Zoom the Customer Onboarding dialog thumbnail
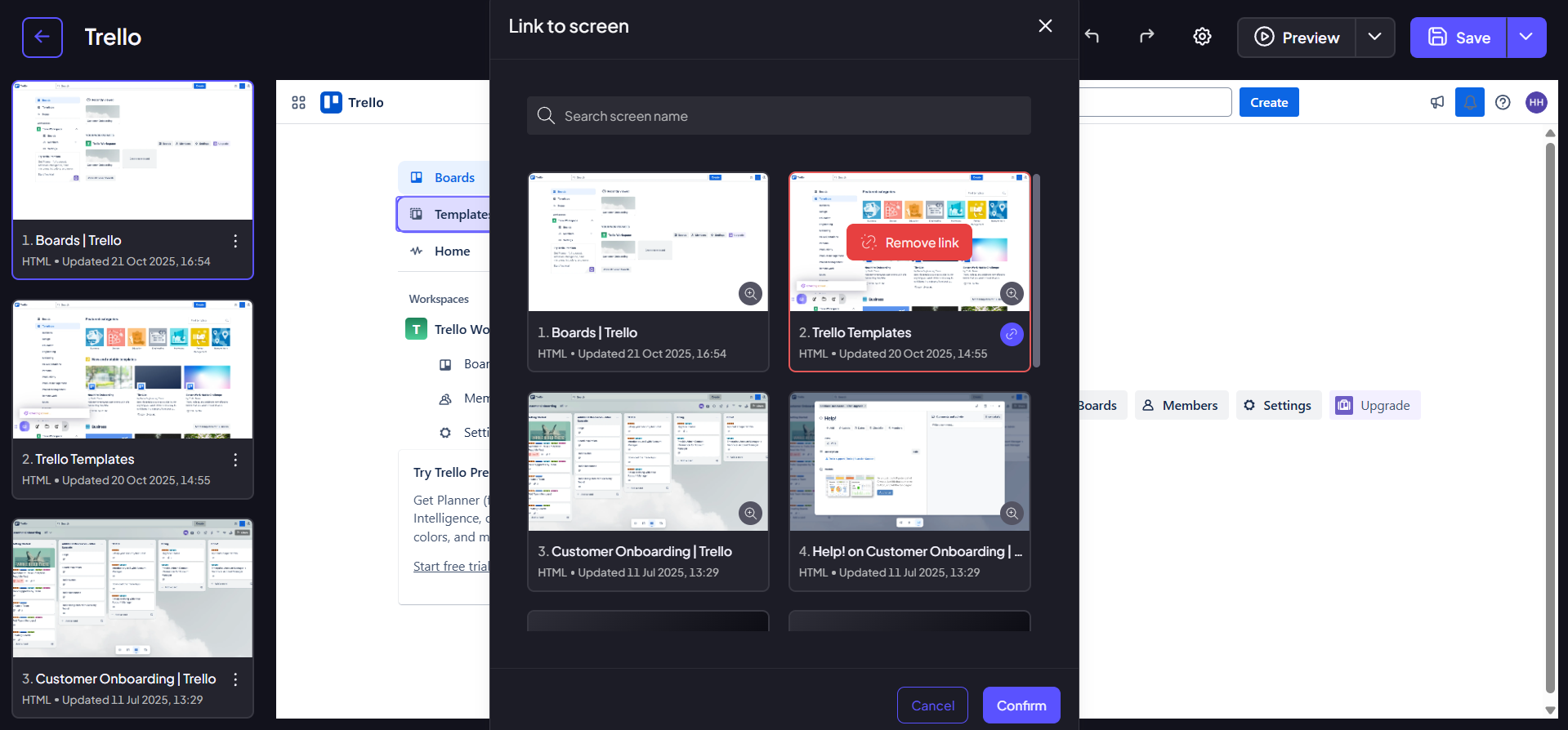The height and width of the screenshot is (730, 1568). 750,513
